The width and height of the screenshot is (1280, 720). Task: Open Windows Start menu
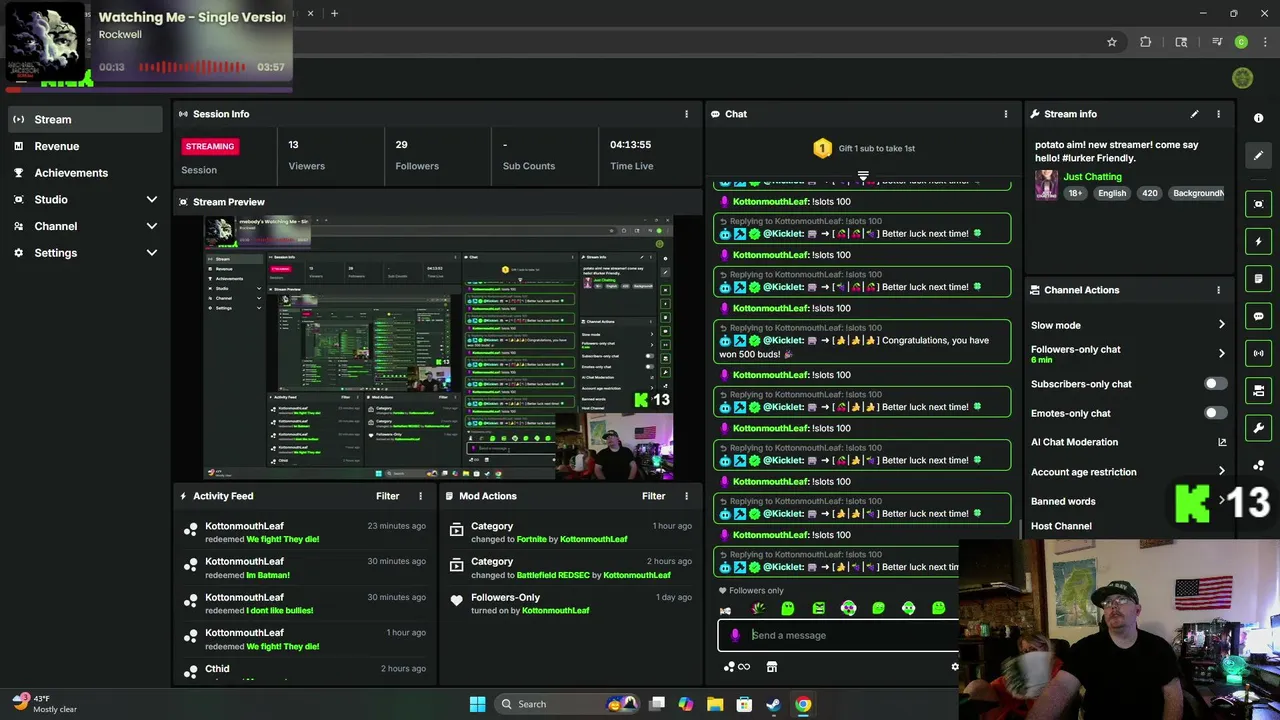coord(477,704)
